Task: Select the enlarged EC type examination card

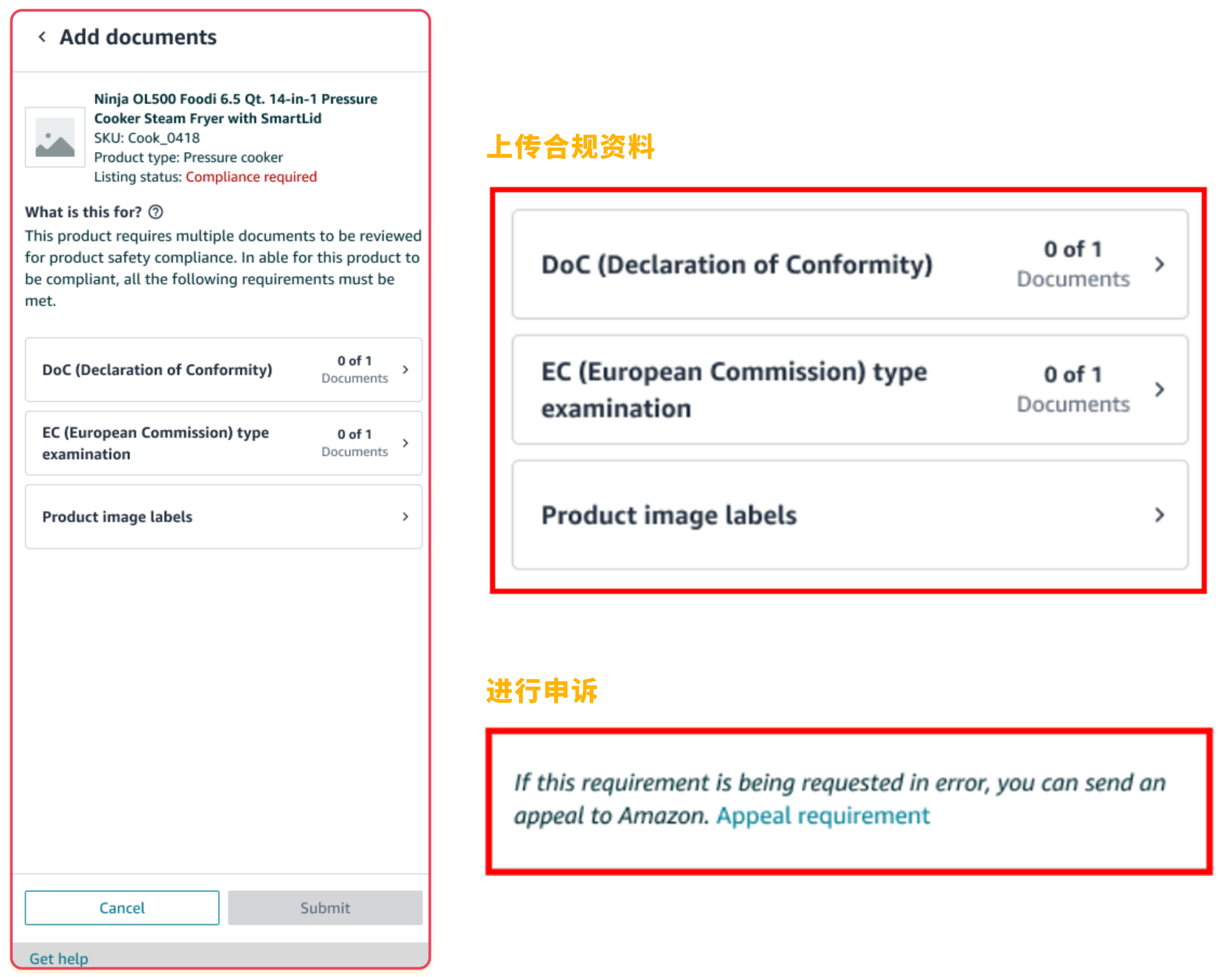Action: point(850,389)
